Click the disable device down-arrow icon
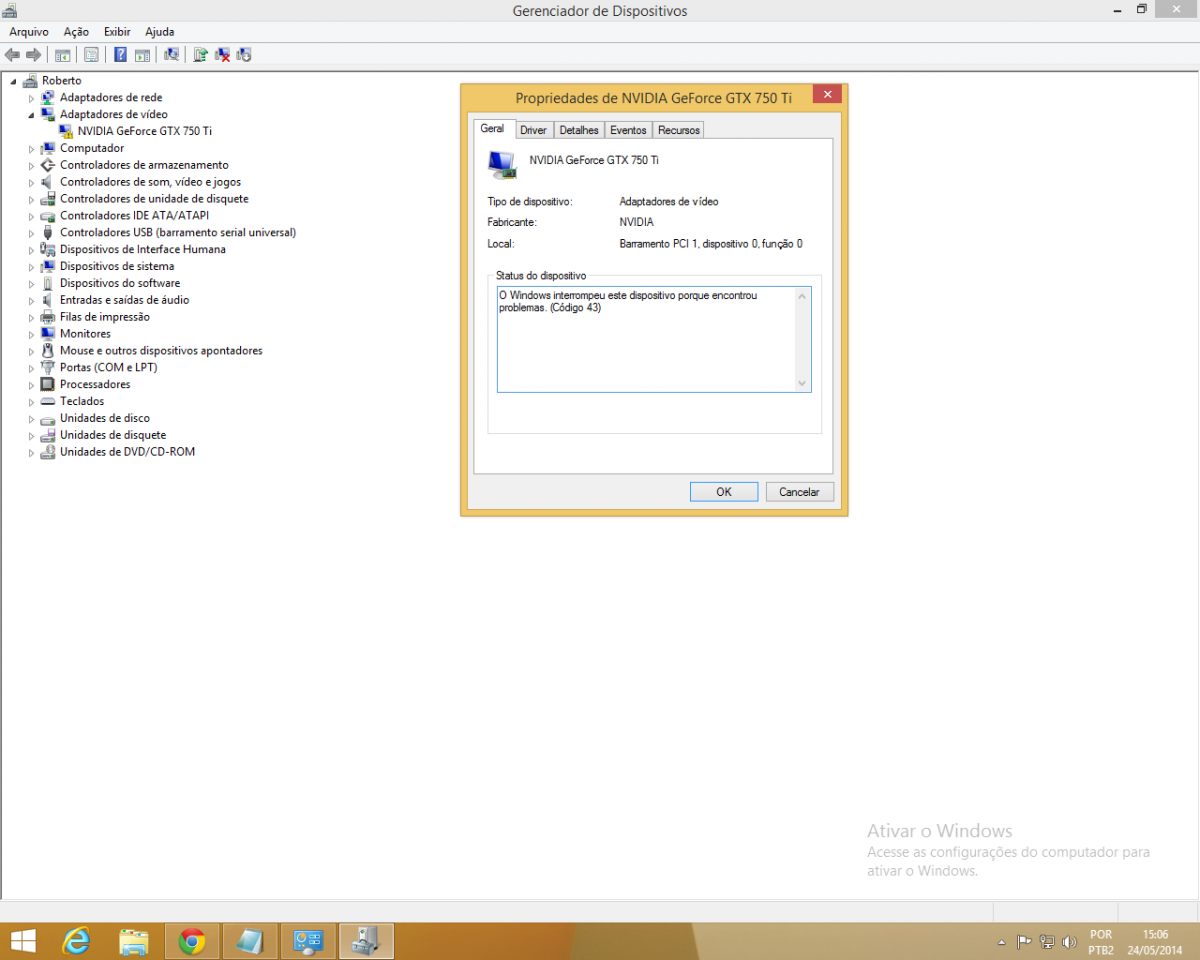Viewport: 1200px width, 960px height. (243, 55)
